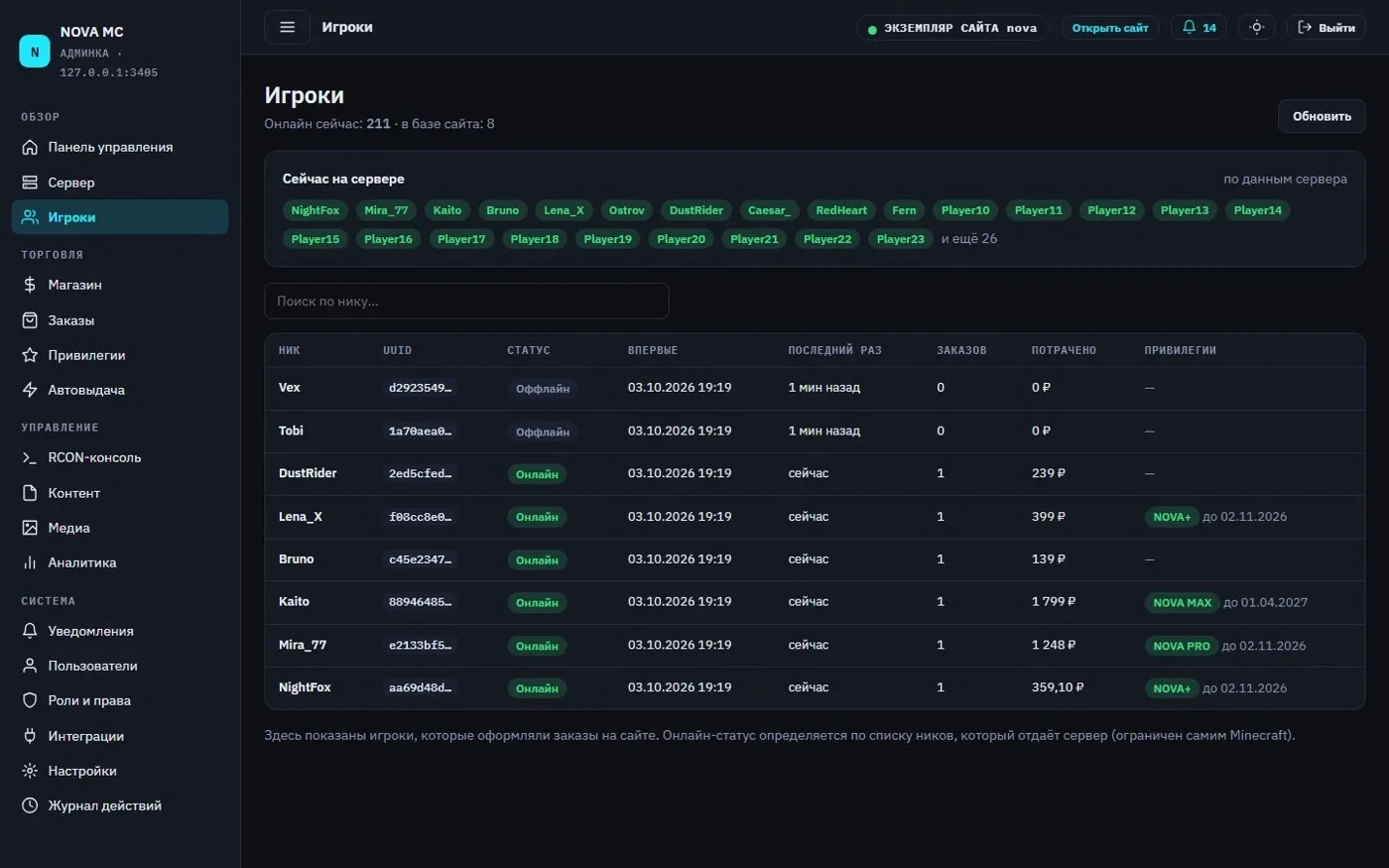Click the Vex nickname in table

tap(289, 388)
